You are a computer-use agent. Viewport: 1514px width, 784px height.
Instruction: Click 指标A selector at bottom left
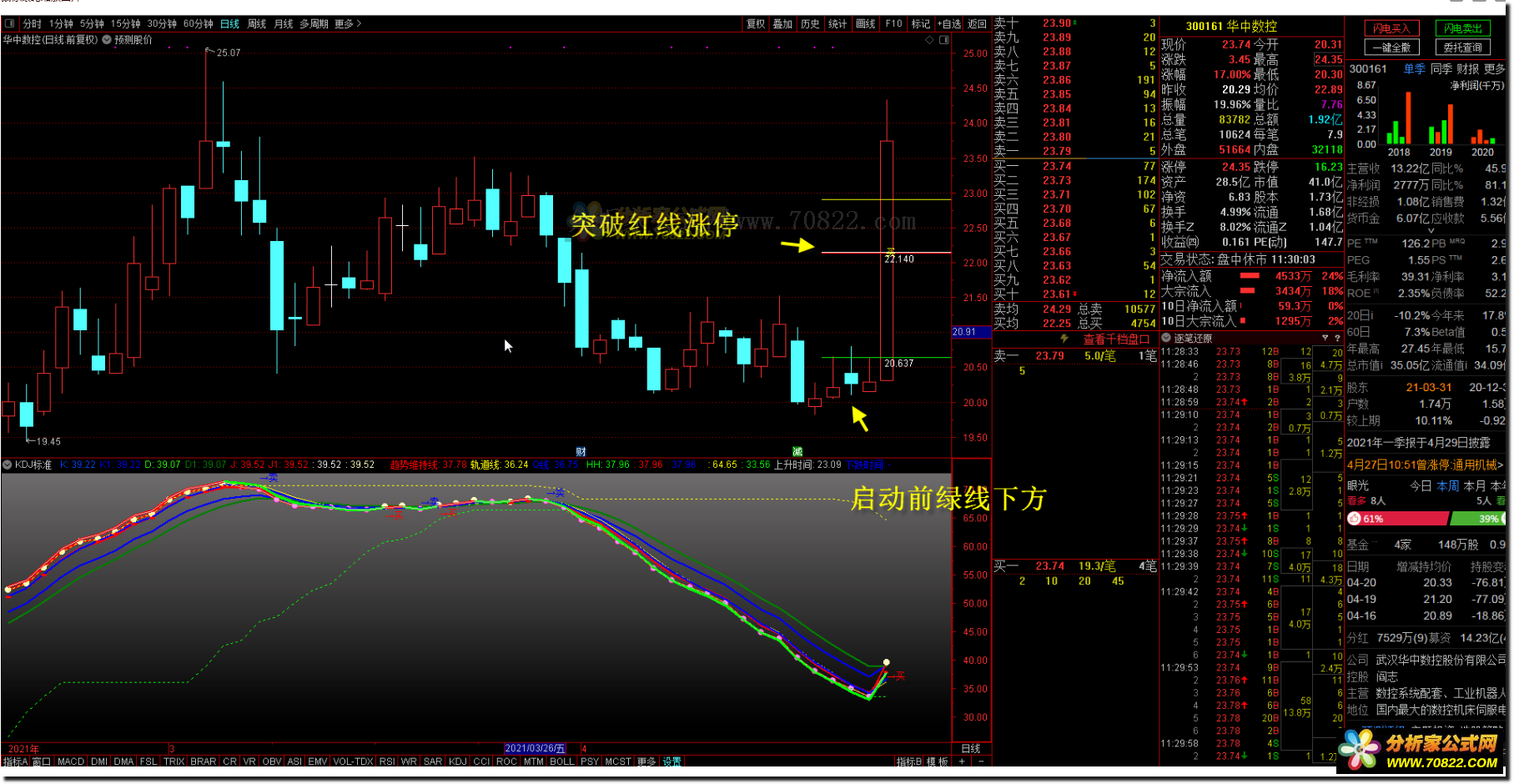[x=16, y=761]
